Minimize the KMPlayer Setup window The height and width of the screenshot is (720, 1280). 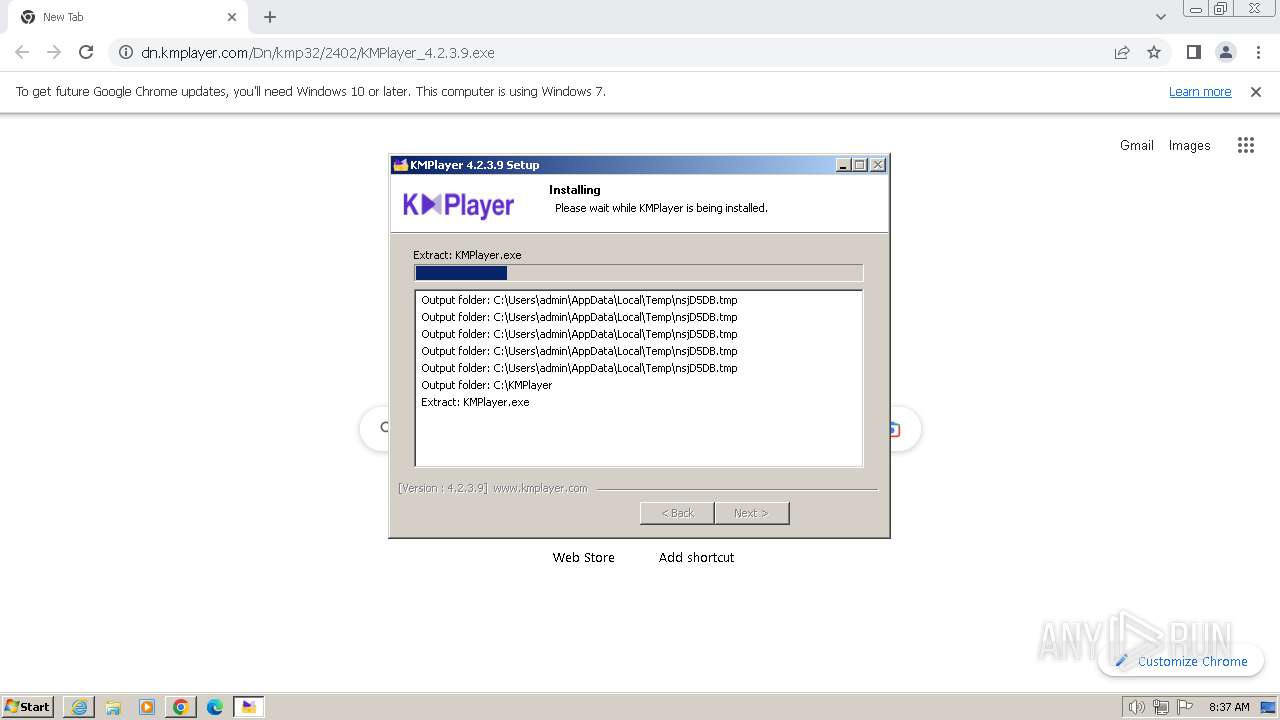pos(843,165)
